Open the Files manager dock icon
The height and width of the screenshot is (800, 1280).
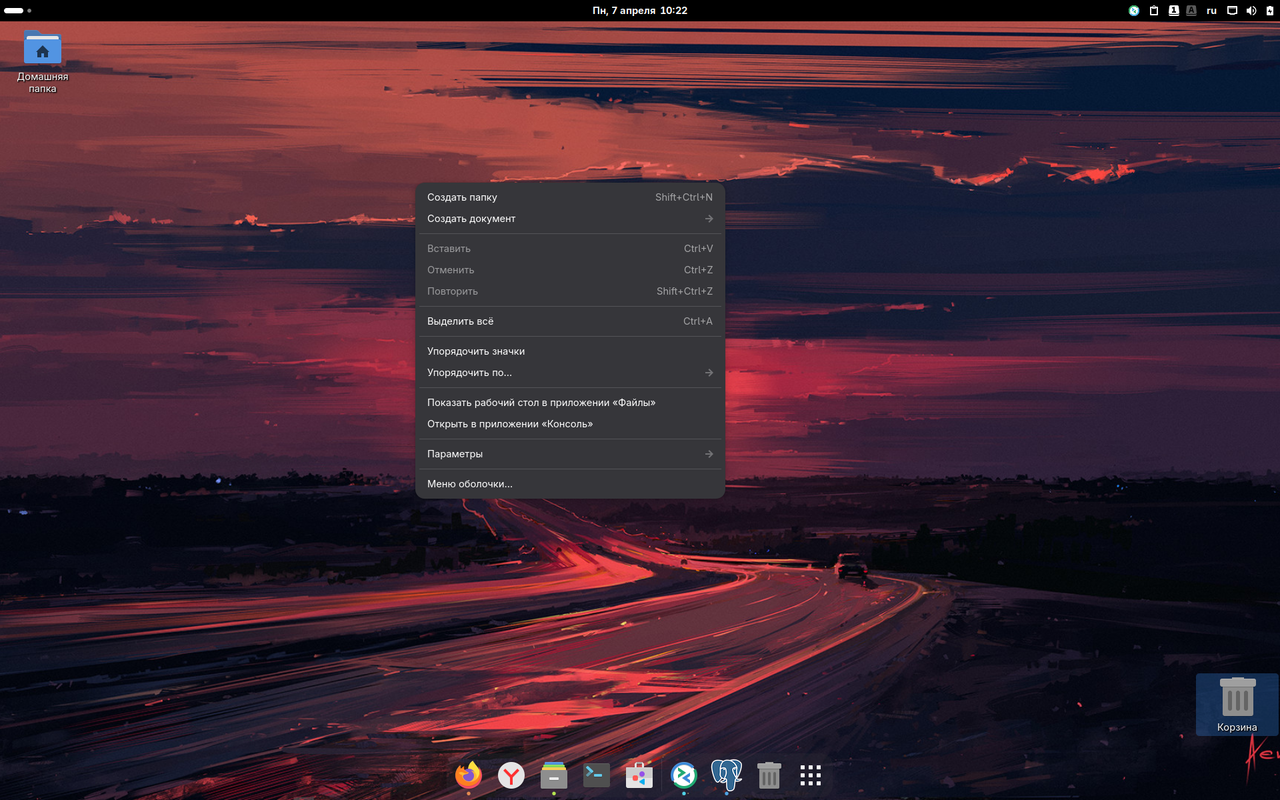coord(554,775)
